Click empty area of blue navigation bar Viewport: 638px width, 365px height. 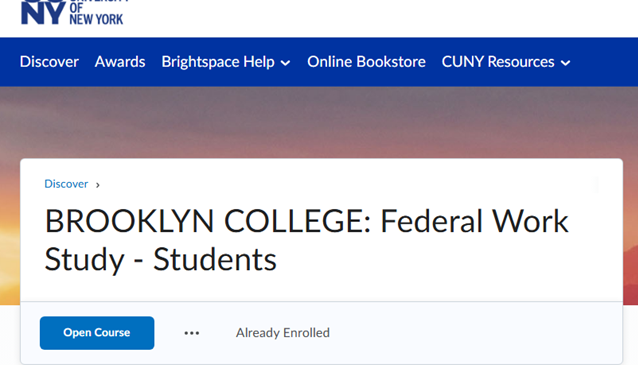point(602,62)
